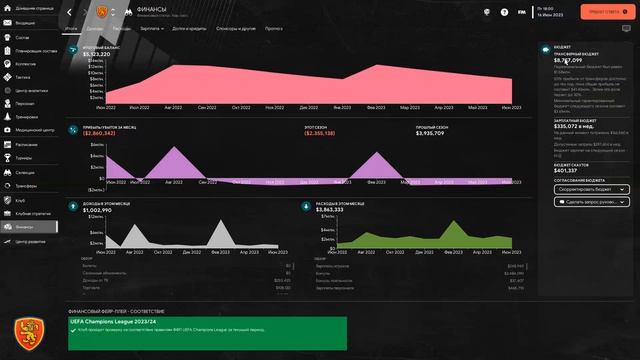This screenshot has width=640, height=360.
Task: Click the green UEFA Champions League 2023/24 panel
Action: [x=207, y=333]
